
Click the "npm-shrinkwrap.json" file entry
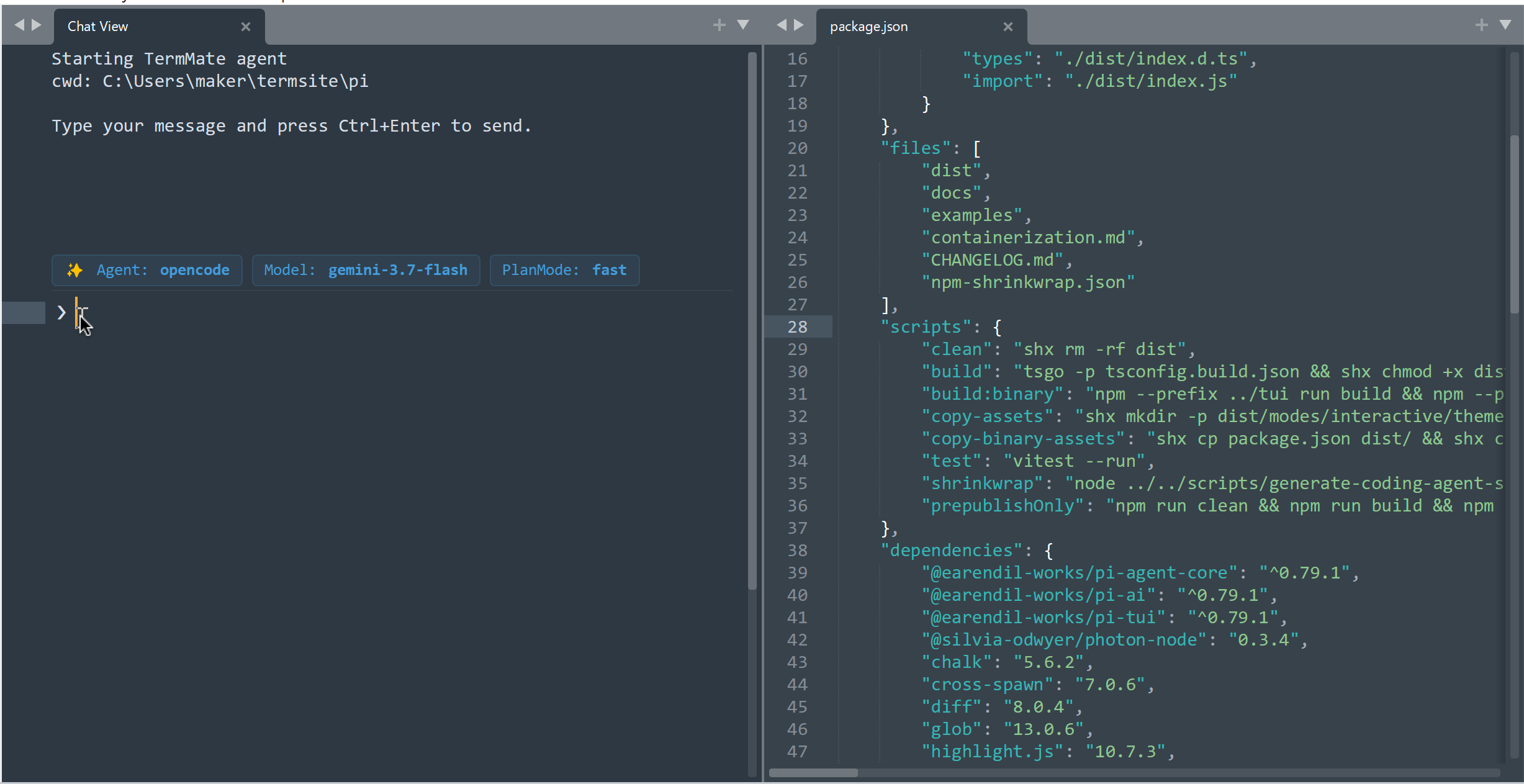point(1029,282)
